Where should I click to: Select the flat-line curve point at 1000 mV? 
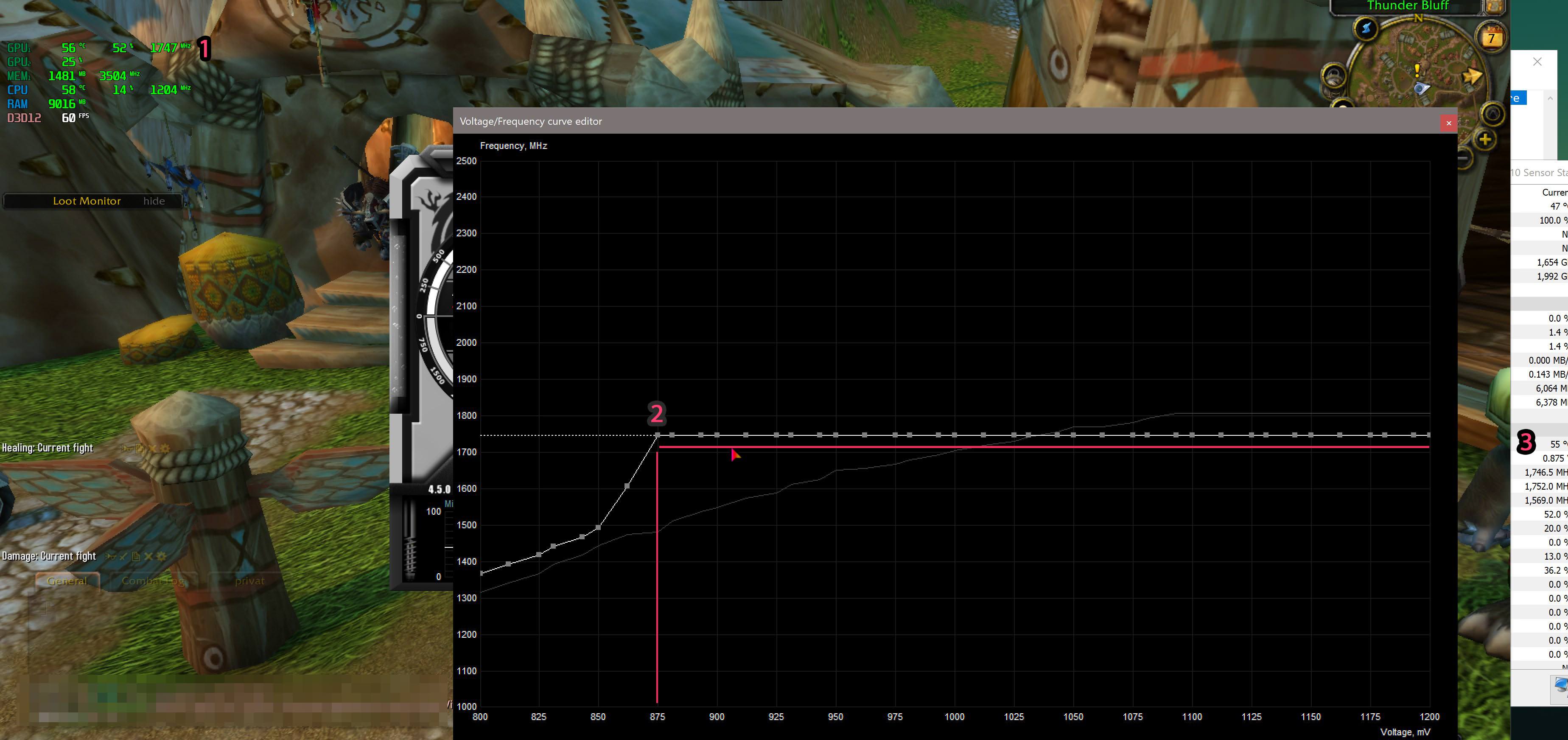click(x=955, y=435)
